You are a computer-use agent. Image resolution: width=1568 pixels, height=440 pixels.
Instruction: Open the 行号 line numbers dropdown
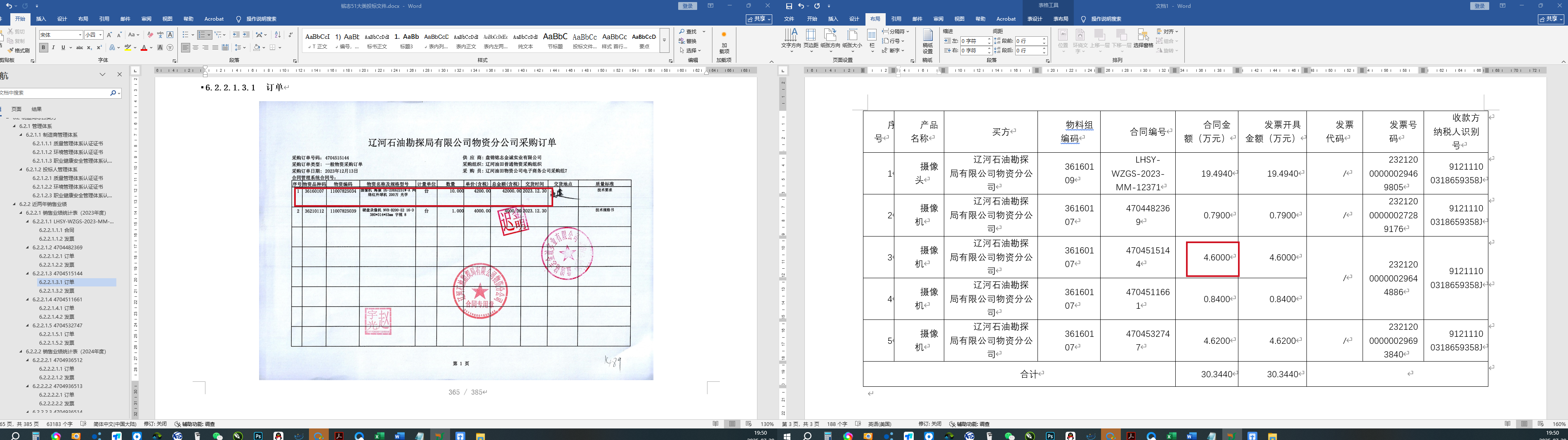892,41
